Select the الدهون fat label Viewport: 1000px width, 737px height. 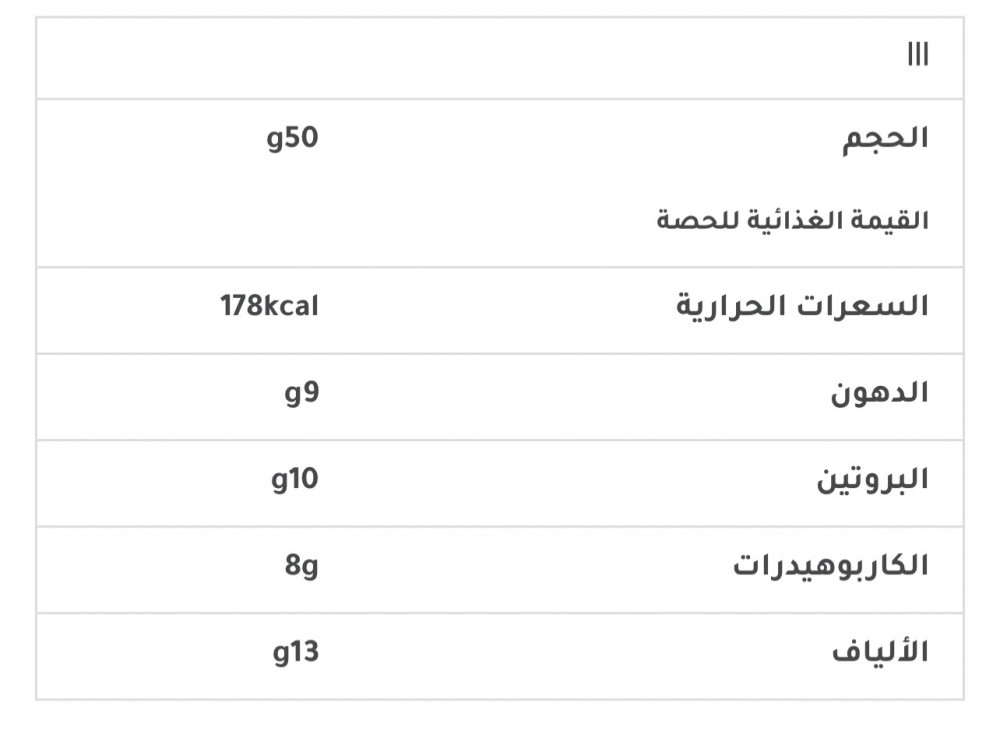[x=879, y=393]
